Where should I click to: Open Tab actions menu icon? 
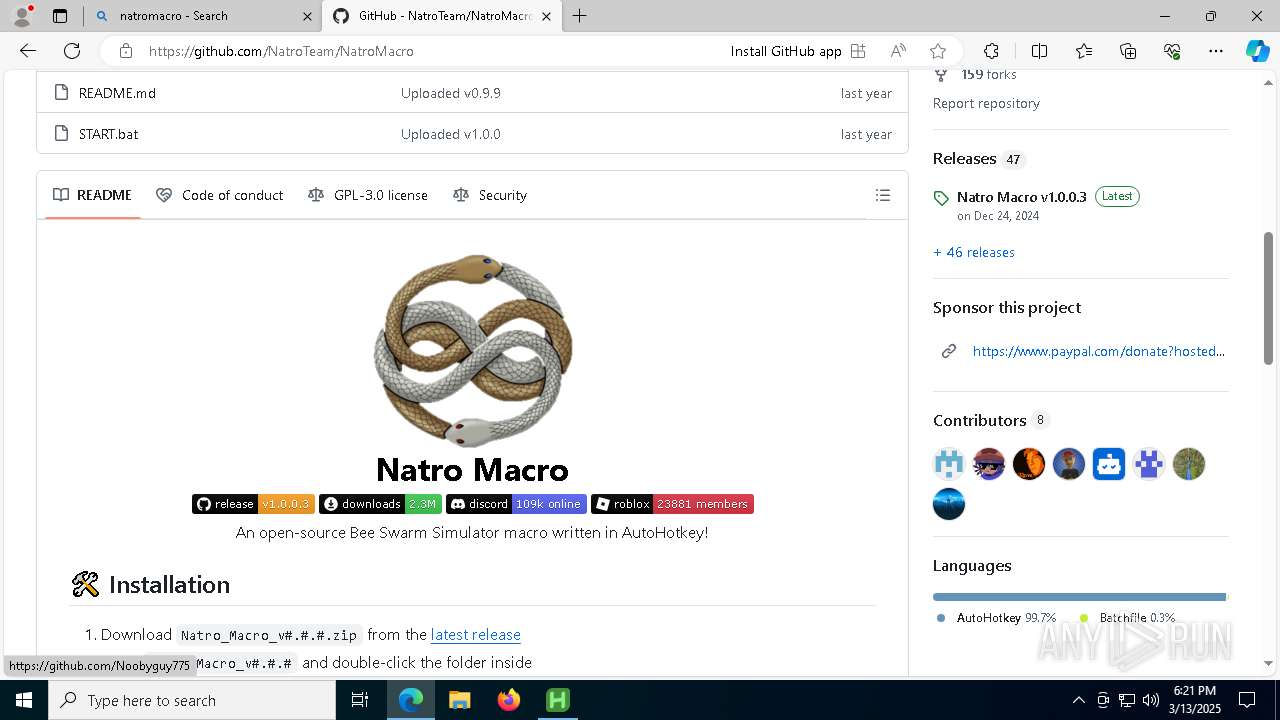60,16
